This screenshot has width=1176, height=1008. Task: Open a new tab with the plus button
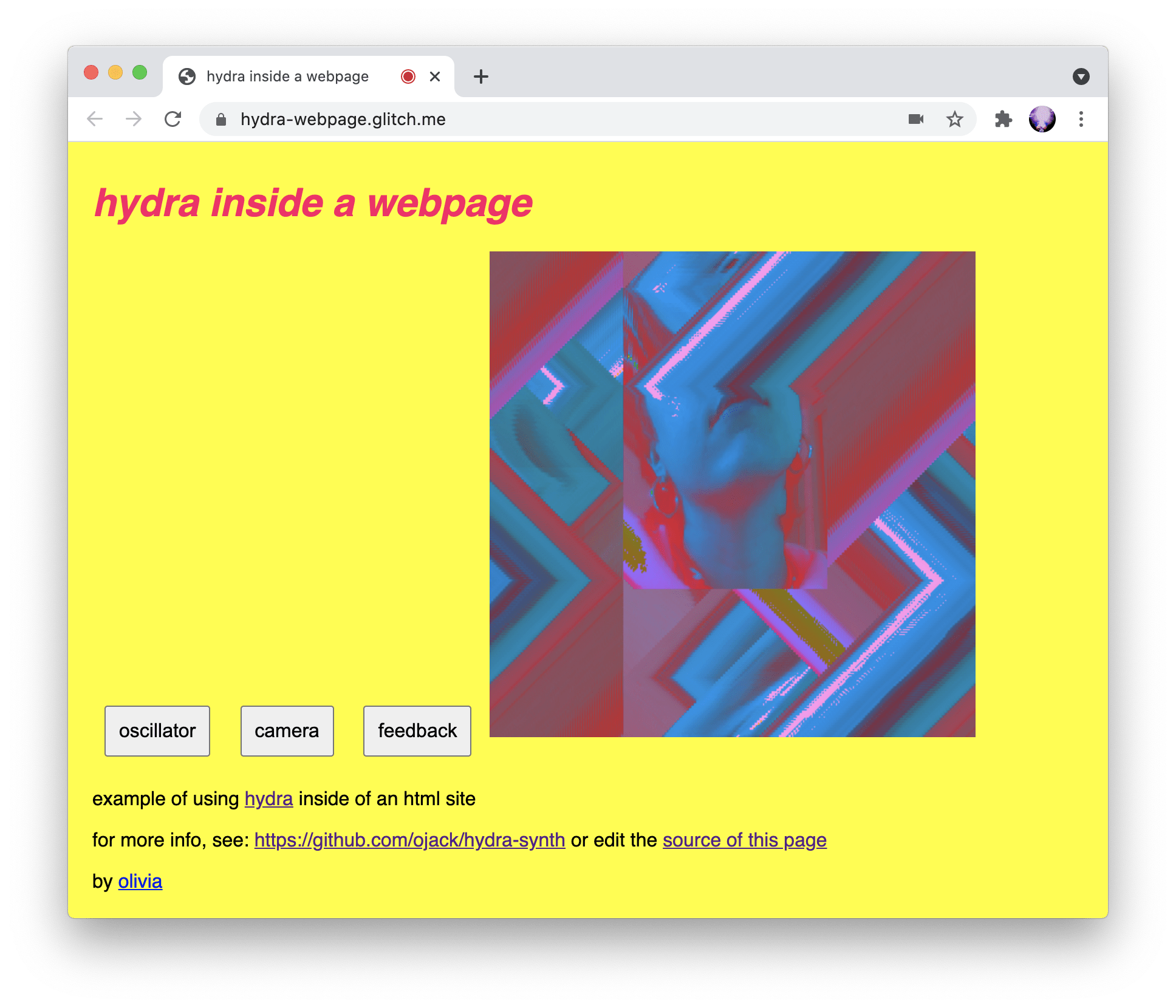click(x=480, y=76)
